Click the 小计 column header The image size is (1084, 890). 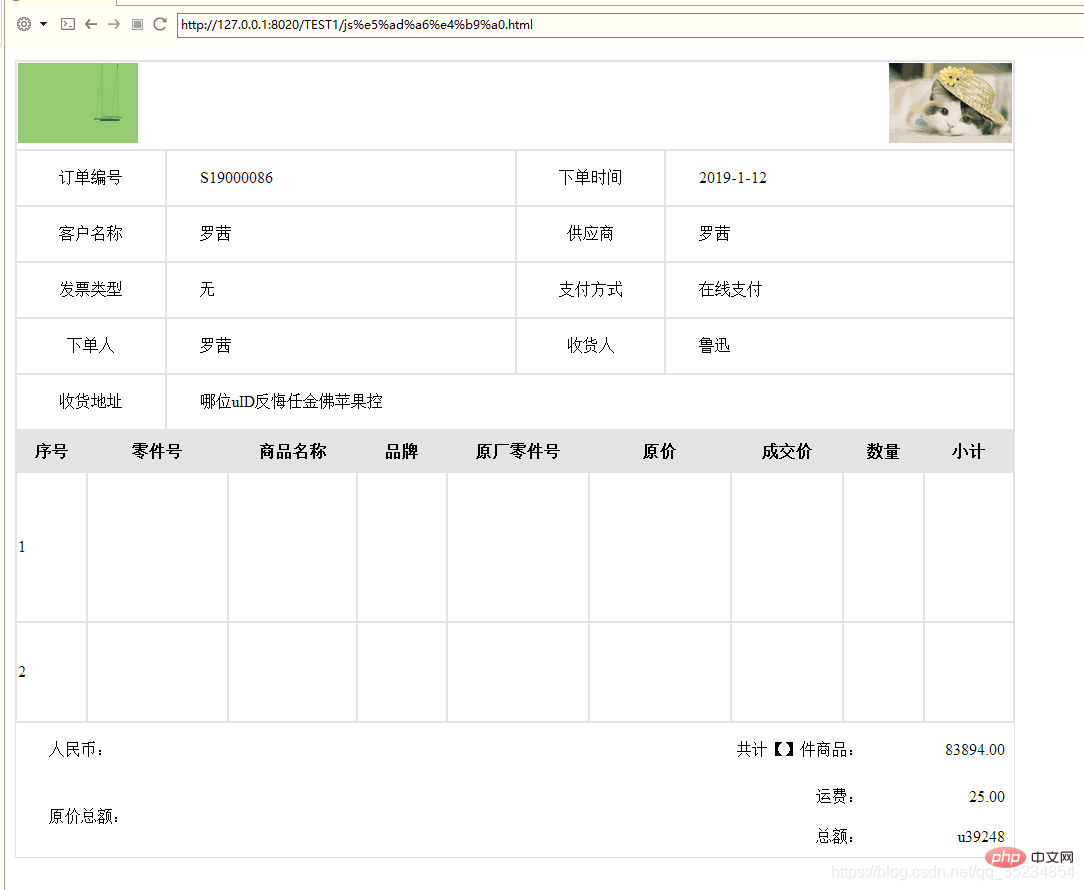(x=968, y=452)
